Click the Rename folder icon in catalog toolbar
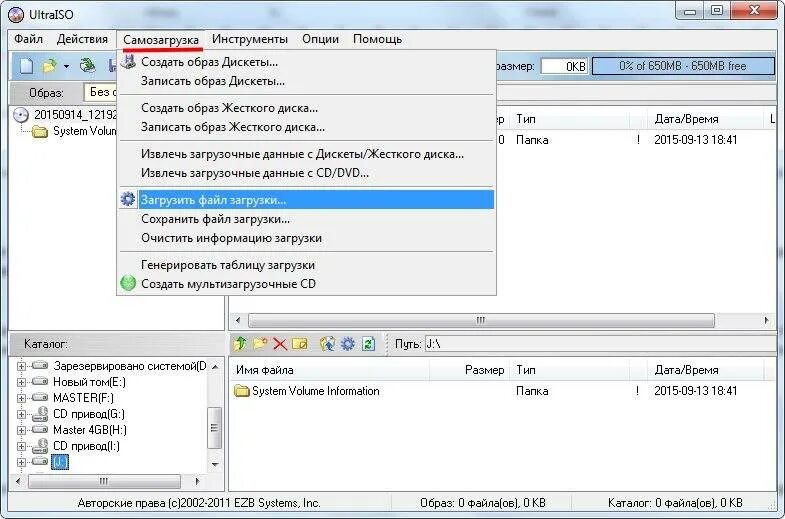Image resolution: width=785 pixels, height=519 pixels. pos(300,343)
